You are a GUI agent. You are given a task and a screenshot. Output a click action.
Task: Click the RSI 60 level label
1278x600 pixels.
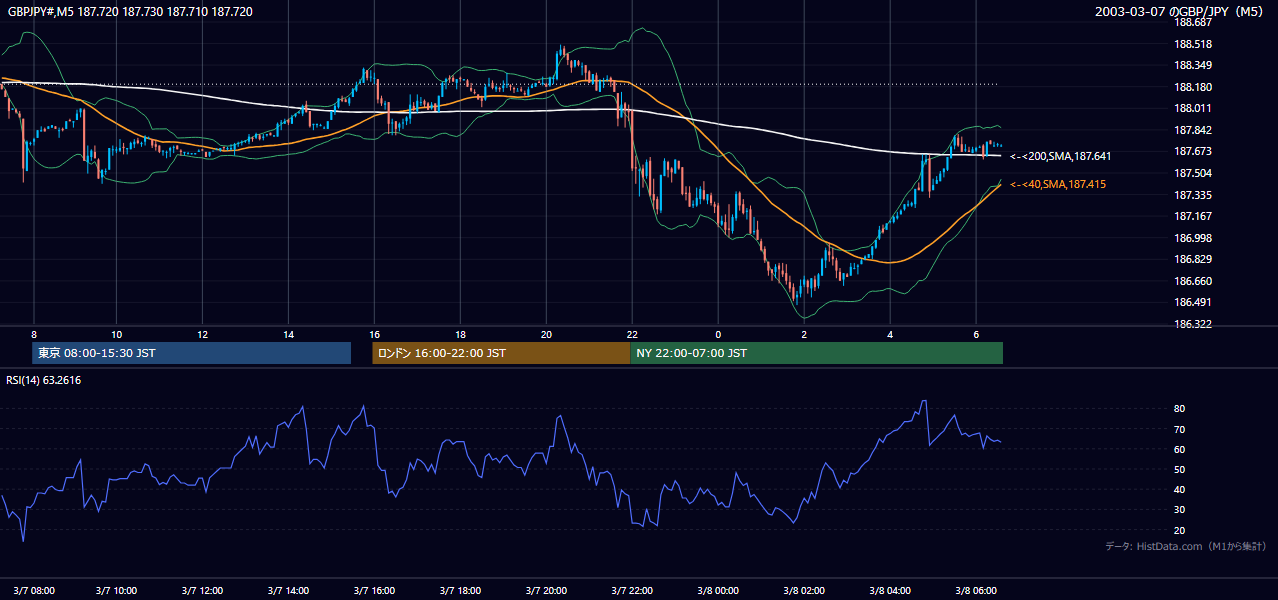click(1179, 449)
